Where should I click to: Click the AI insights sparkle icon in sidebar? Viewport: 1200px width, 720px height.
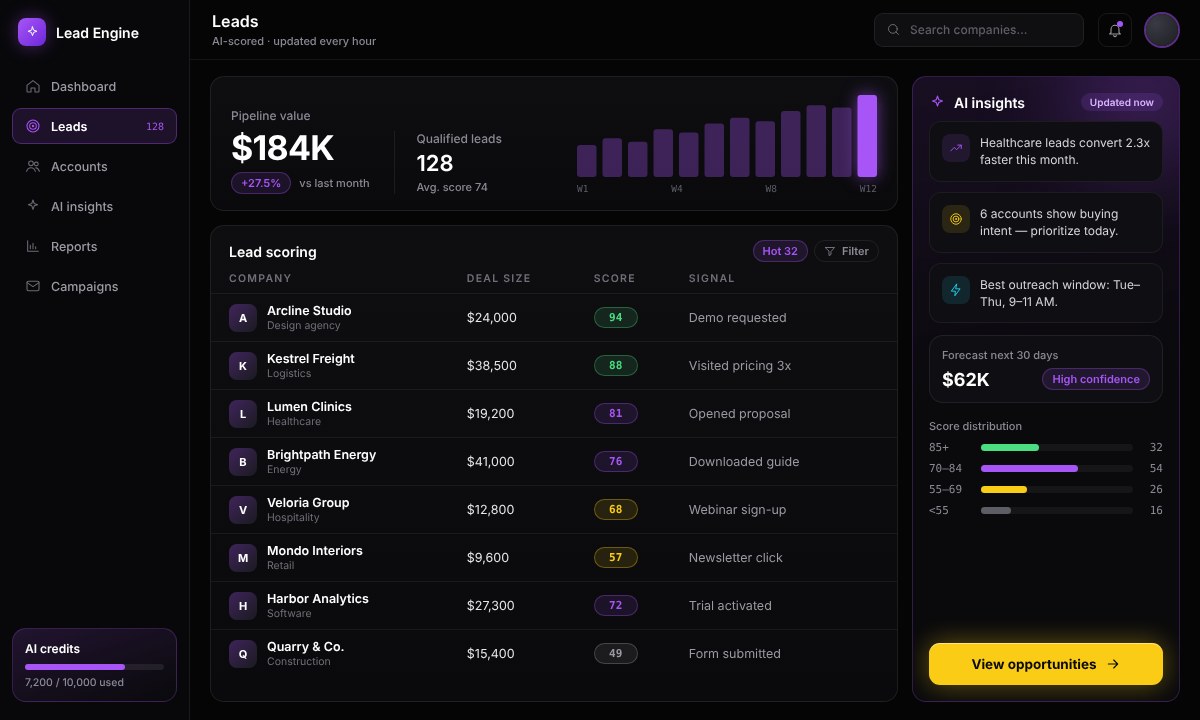(33, 206)
